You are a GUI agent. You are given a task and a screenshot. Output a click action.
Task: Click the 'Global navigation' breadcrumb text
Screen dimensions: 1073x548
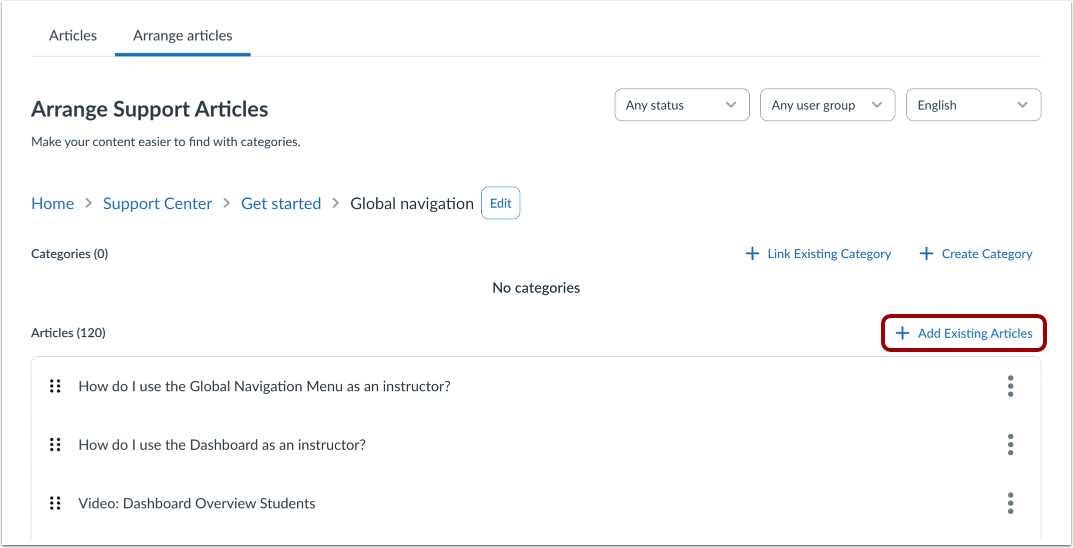click(411, 203)
